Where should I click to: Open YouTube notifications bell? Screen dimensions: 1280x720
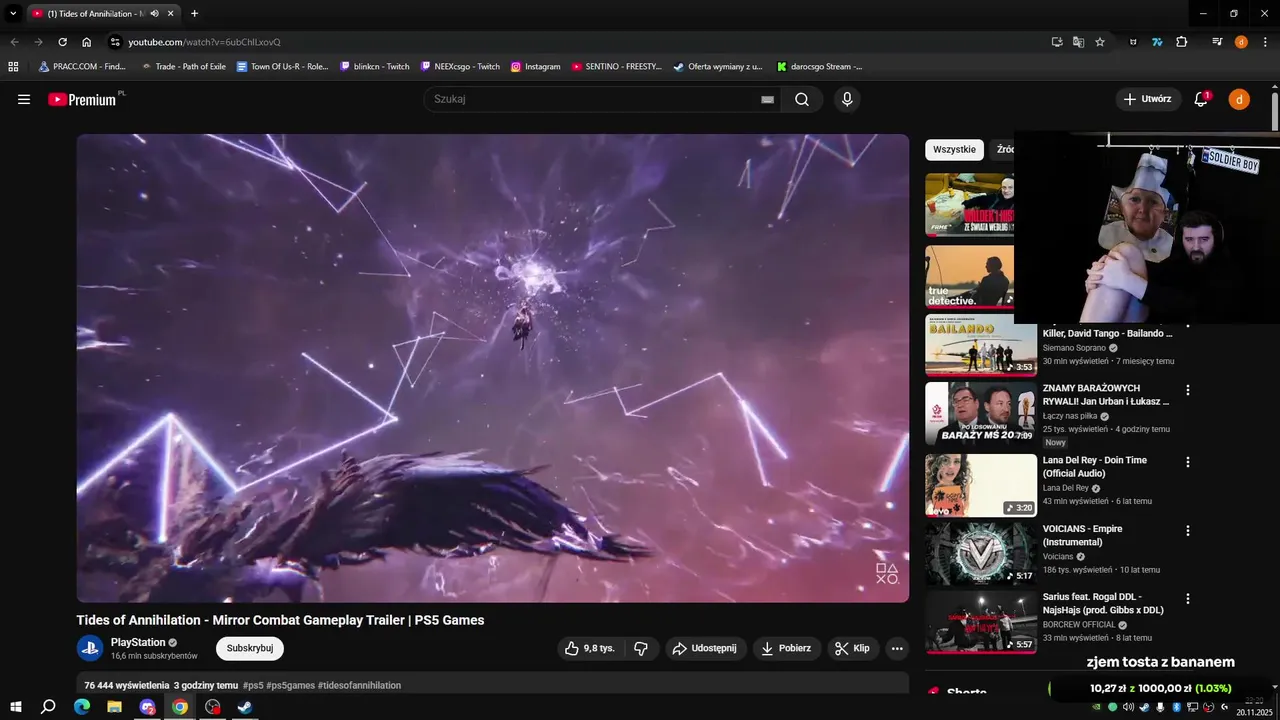[x=1201, y=99]
